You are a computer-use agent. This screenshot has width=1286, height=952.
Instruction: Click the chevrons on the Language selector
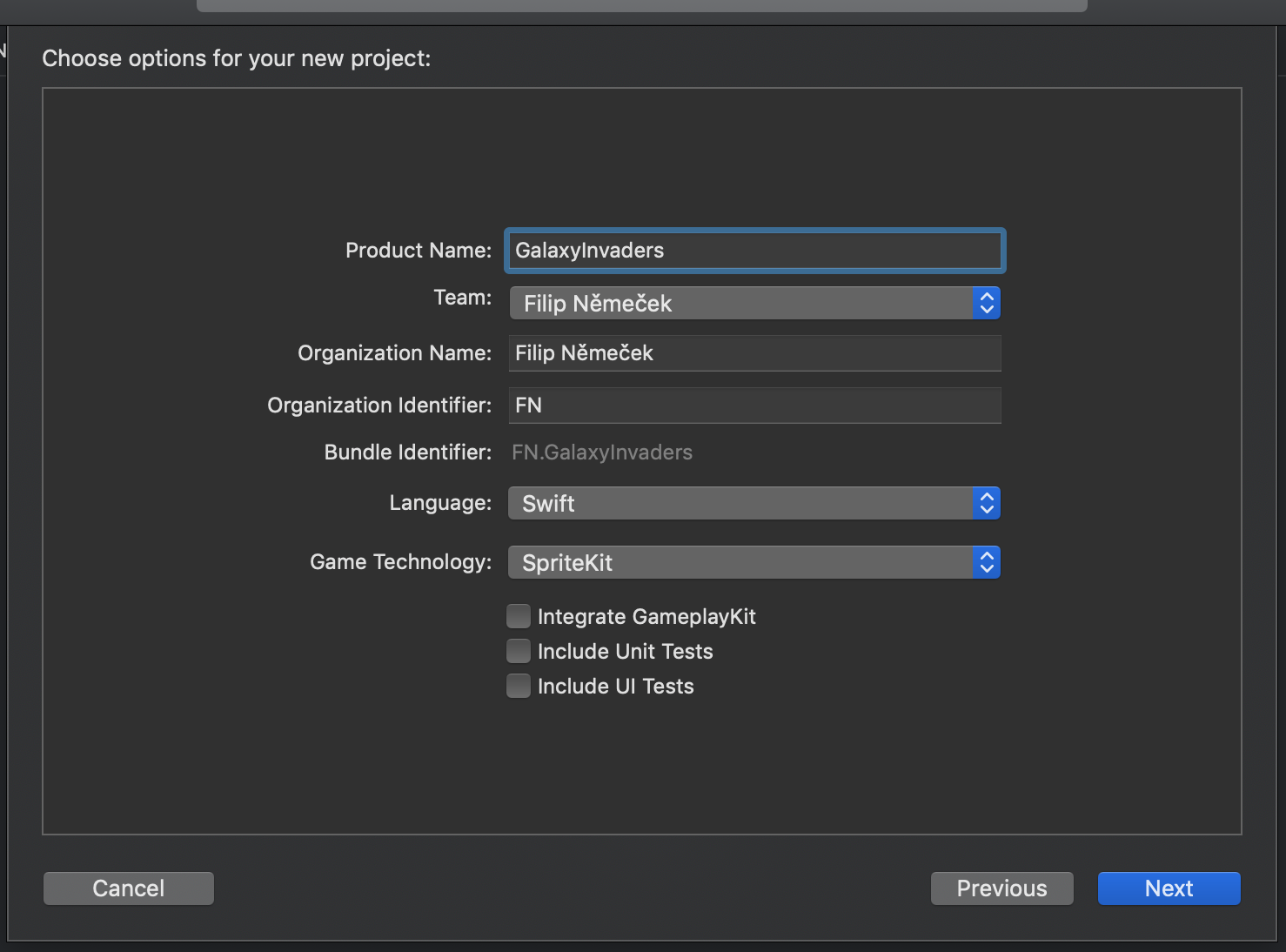987,503
